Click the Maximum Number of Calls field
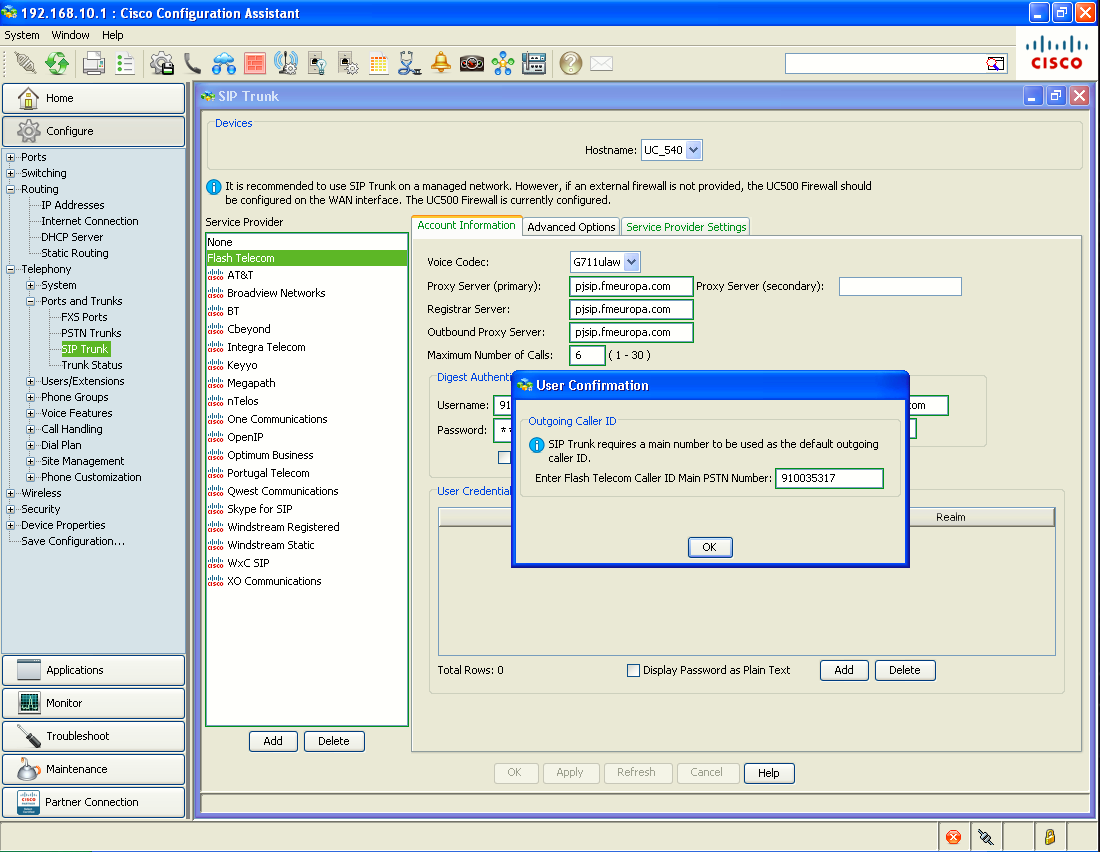1100x852 pixels. coord(587,355)
